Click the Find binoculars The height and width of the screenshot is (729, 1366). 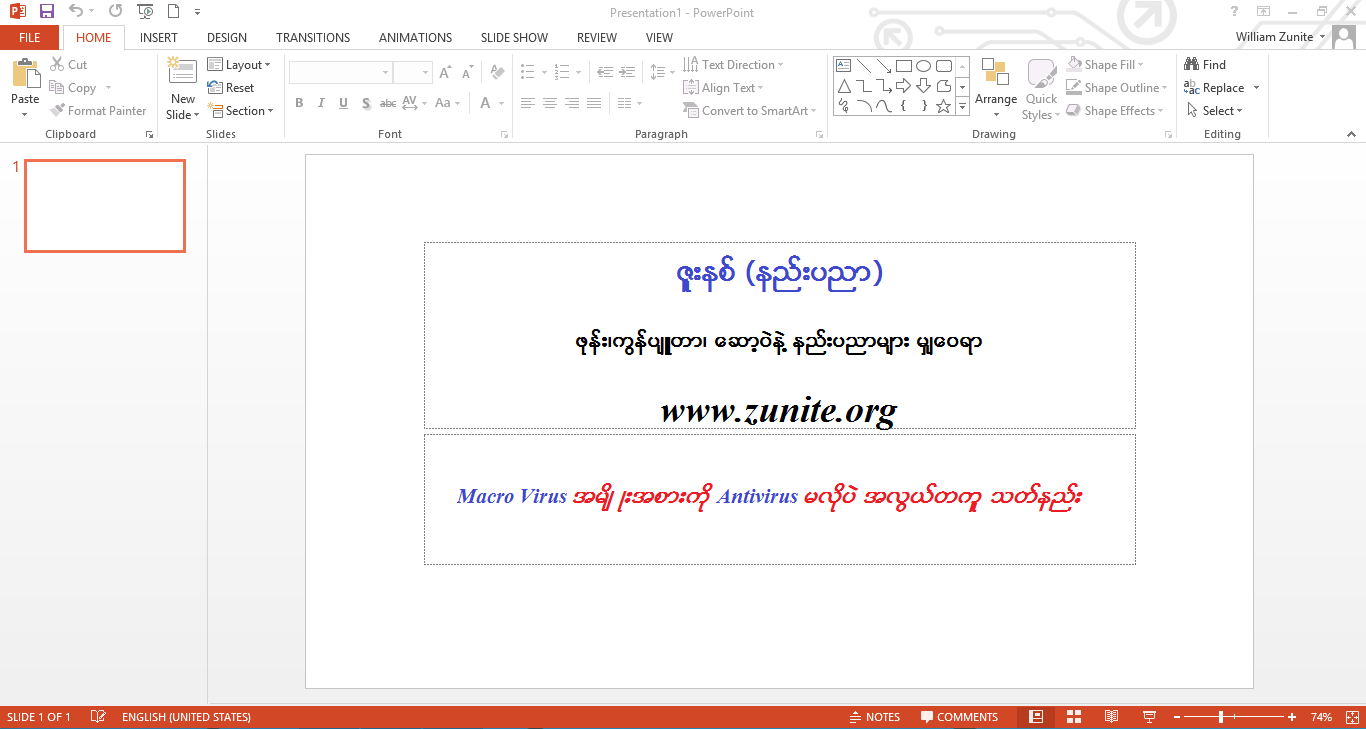pos(1192,64)
